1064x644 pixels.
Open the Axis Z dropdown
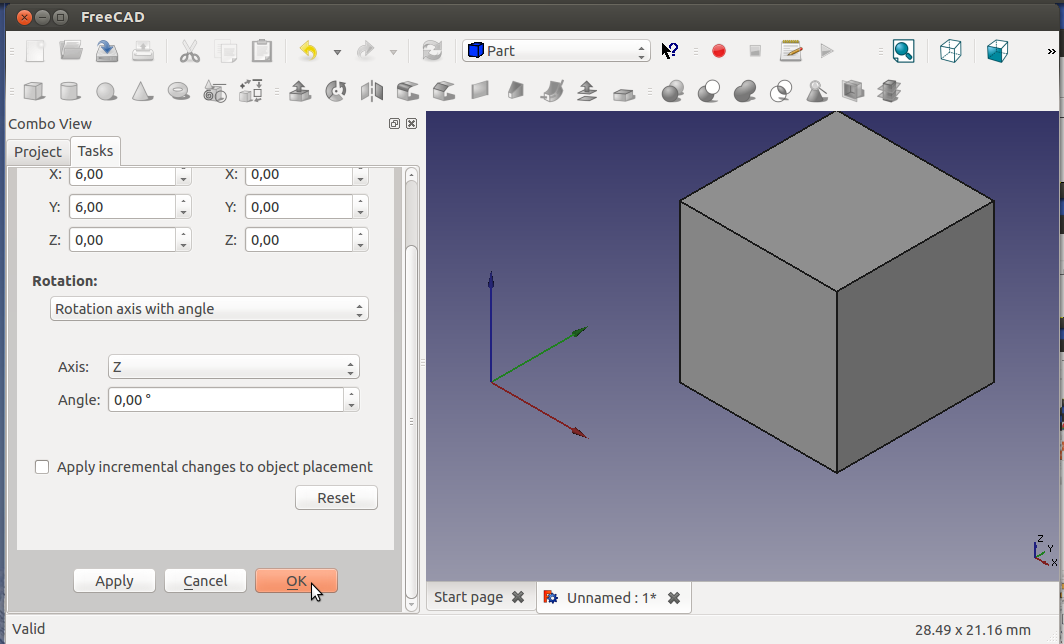click(x=233, y=367)
